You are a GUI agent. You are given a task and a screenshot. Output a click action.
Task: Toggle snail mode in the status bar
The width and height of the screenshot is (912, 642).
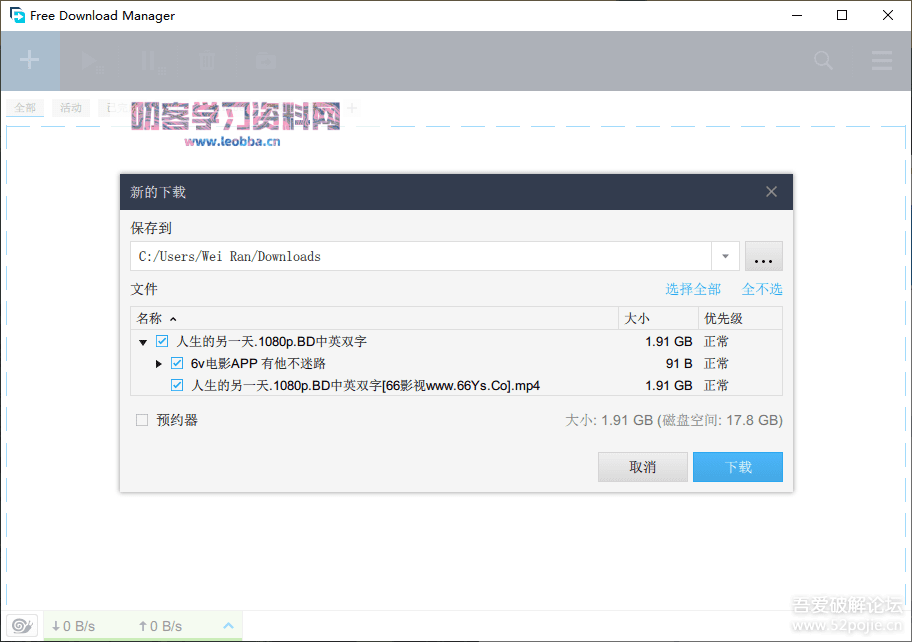(x=21, y=625)
